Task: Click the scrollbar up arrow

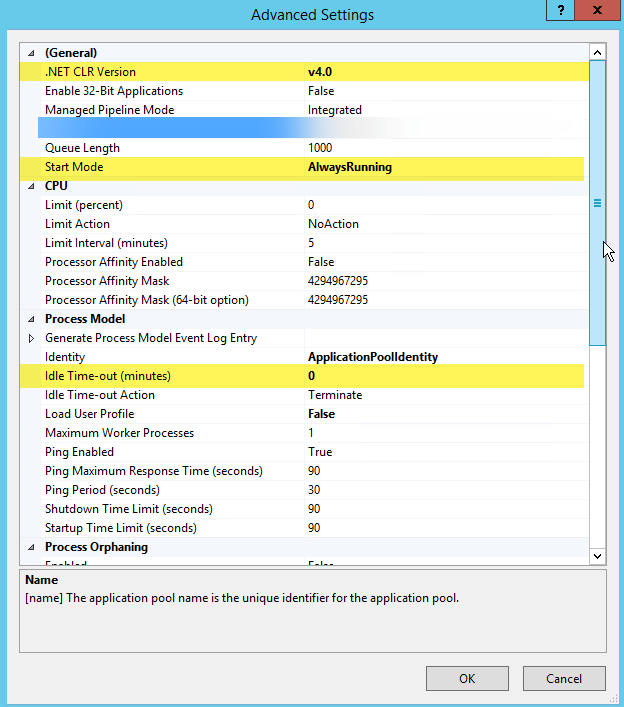Action: pos(597,53)
